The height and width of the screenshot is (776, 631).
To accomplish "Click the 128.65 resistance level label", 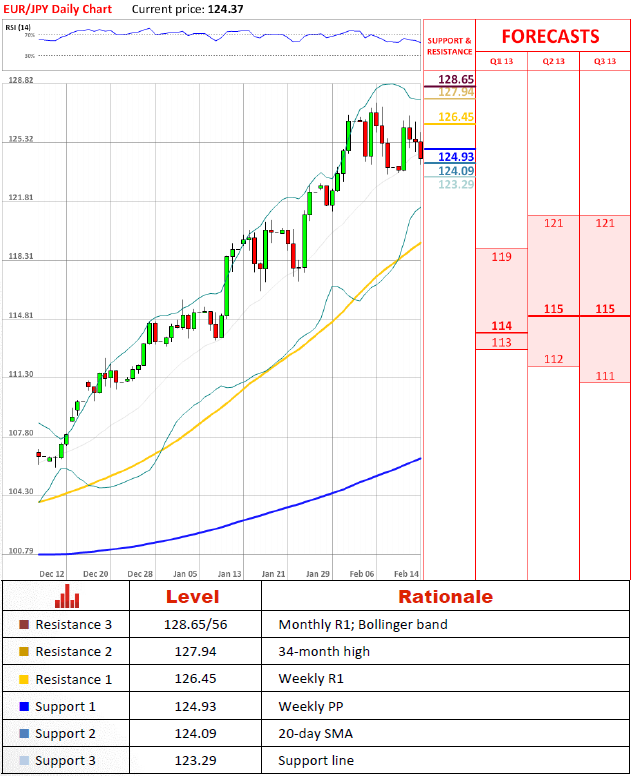I will click(x=456, y=79).
